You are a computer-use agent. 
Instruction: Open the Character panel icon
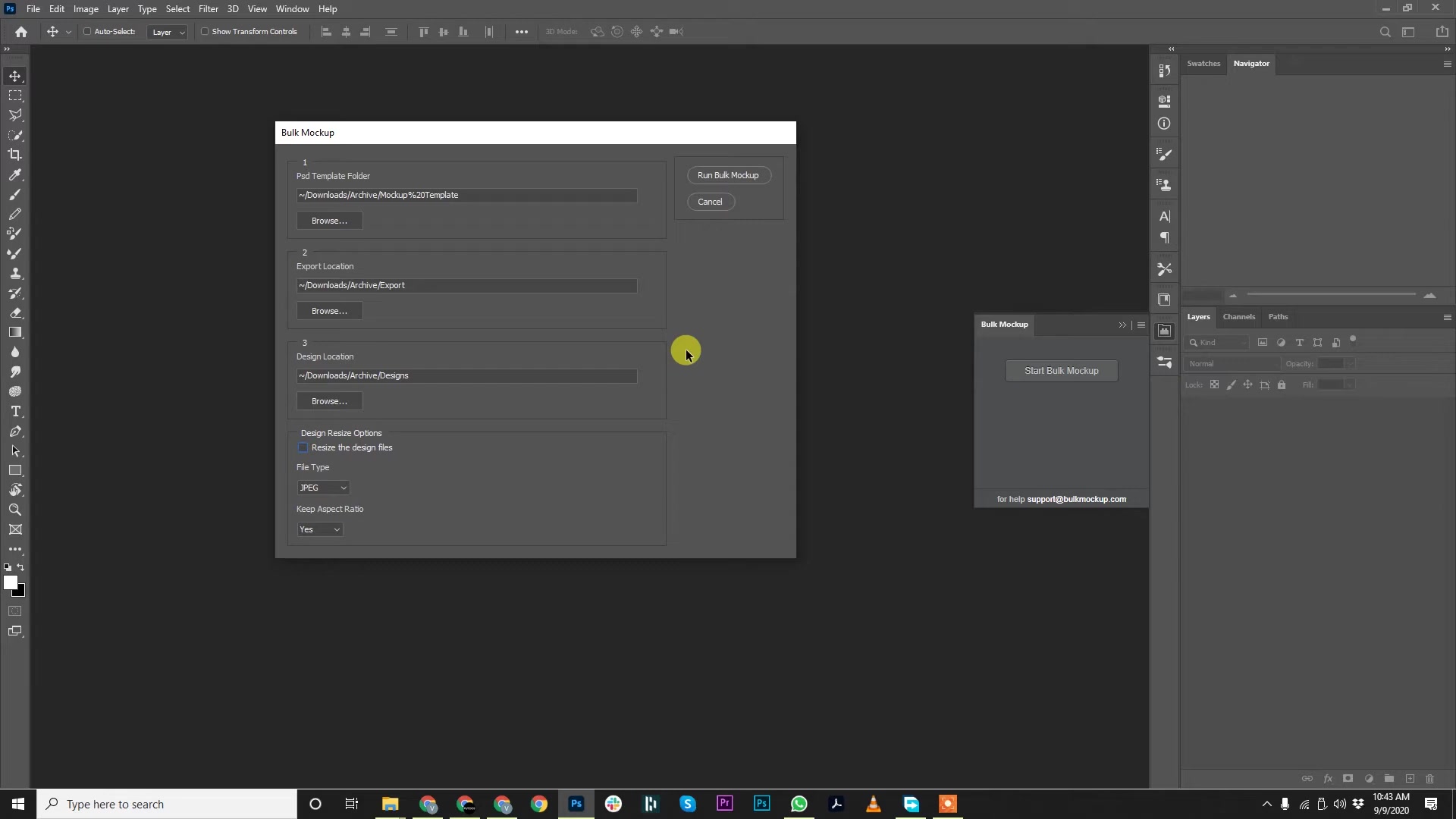[x=1166, y=216]
